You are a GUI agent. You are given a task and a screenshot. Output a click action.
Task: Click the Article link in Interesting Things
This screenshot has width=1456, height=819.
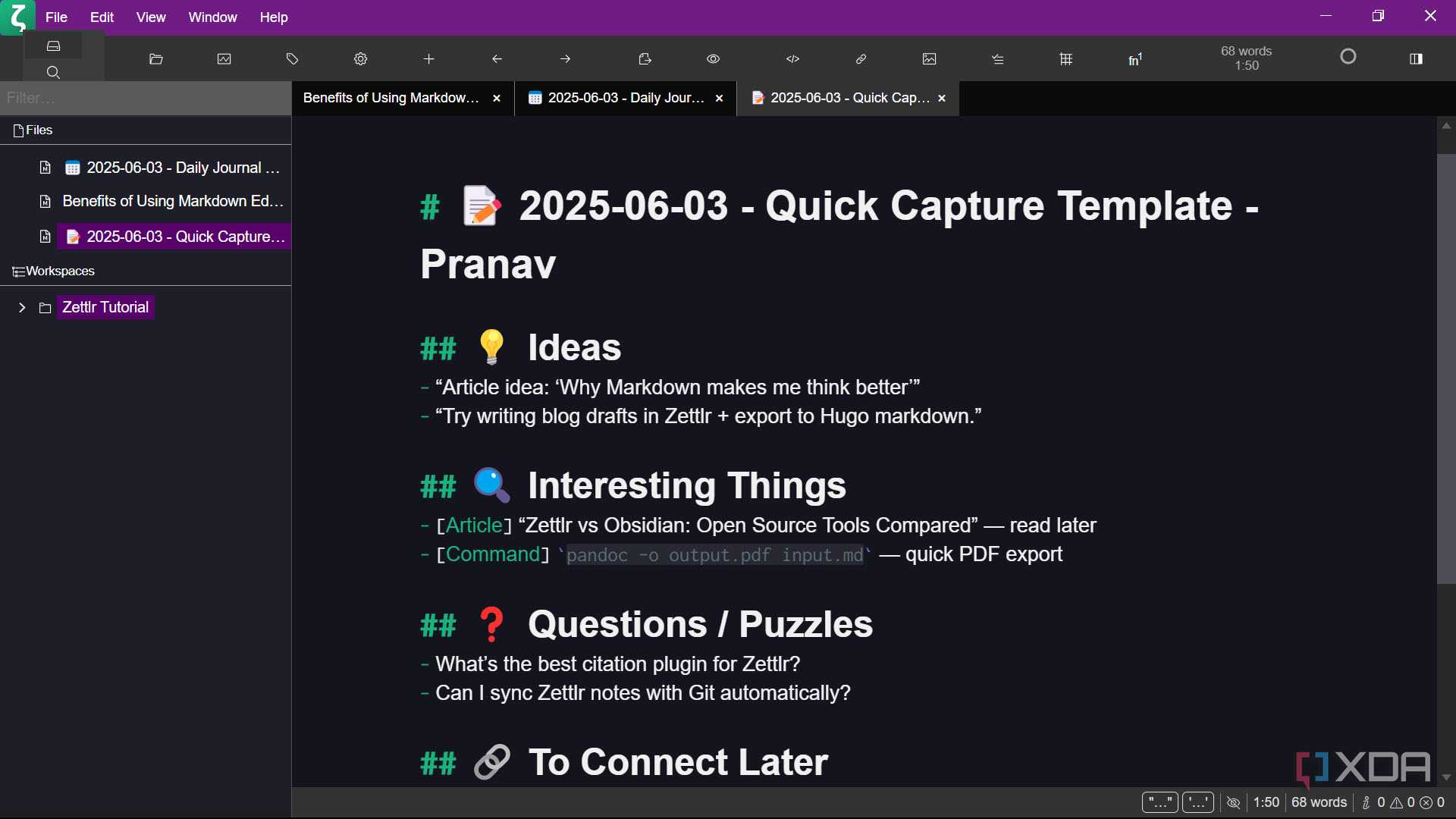474,525
